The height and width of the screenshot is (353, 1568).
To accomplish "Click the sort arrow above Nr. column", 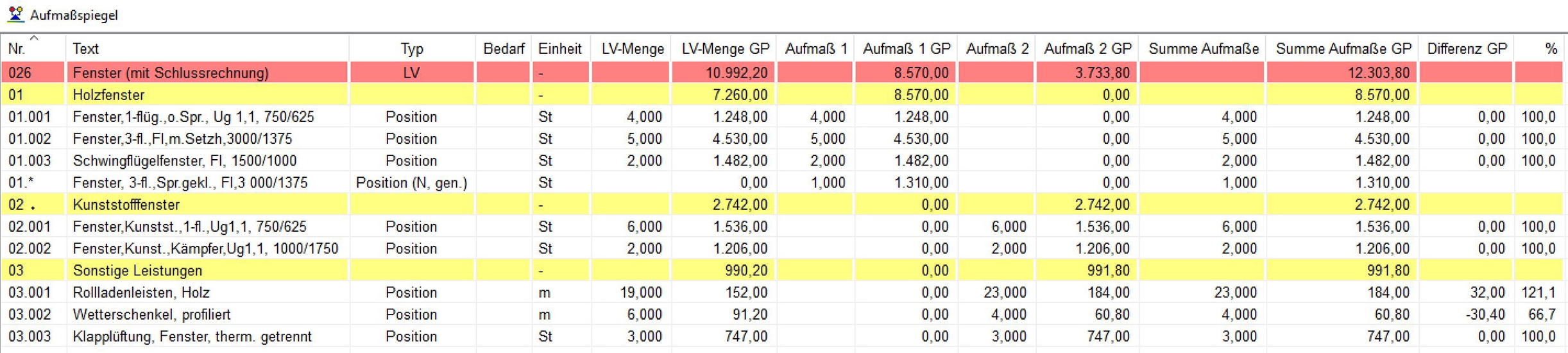I will pos(34,39).
